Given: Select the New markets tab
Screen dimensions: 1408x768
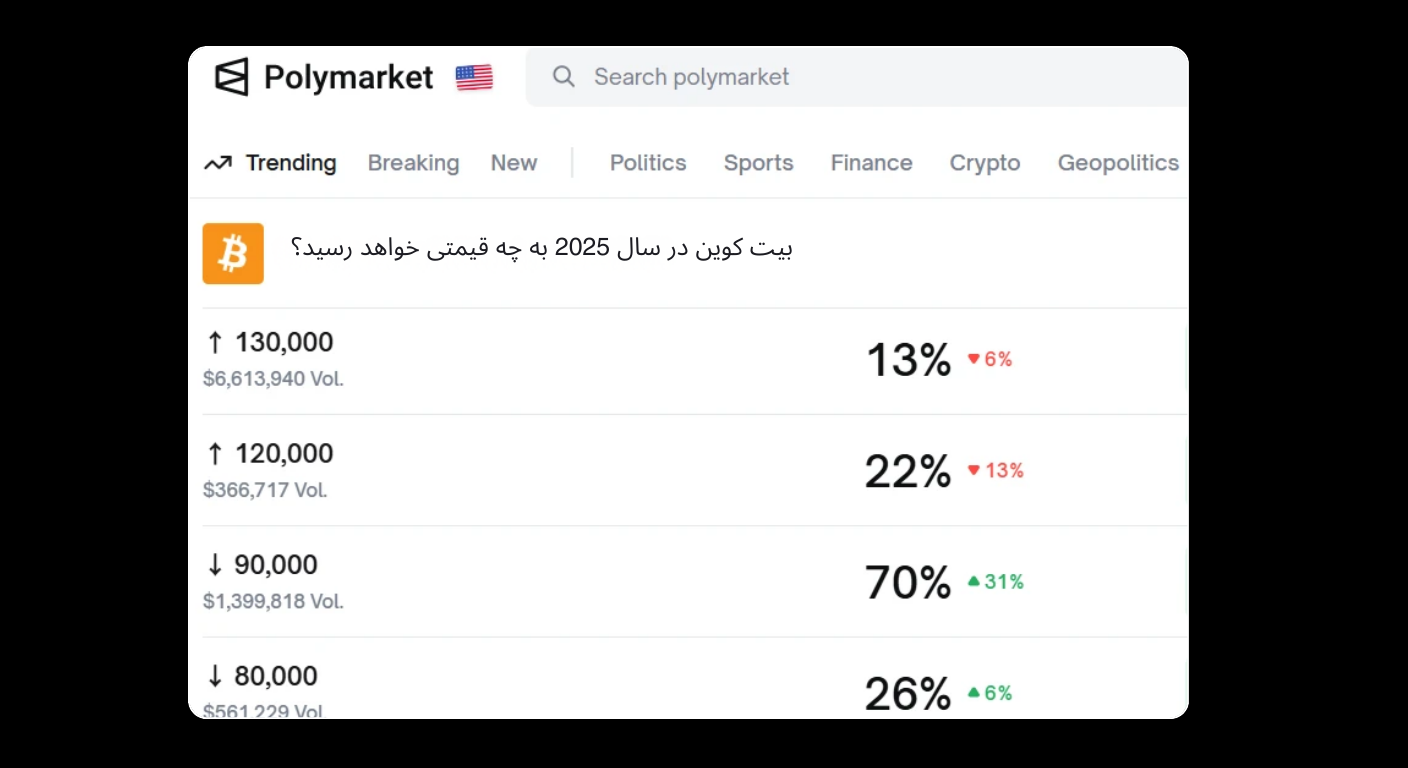Looking at the screenshot, I should pyautogui.click(x=513, y=162).
